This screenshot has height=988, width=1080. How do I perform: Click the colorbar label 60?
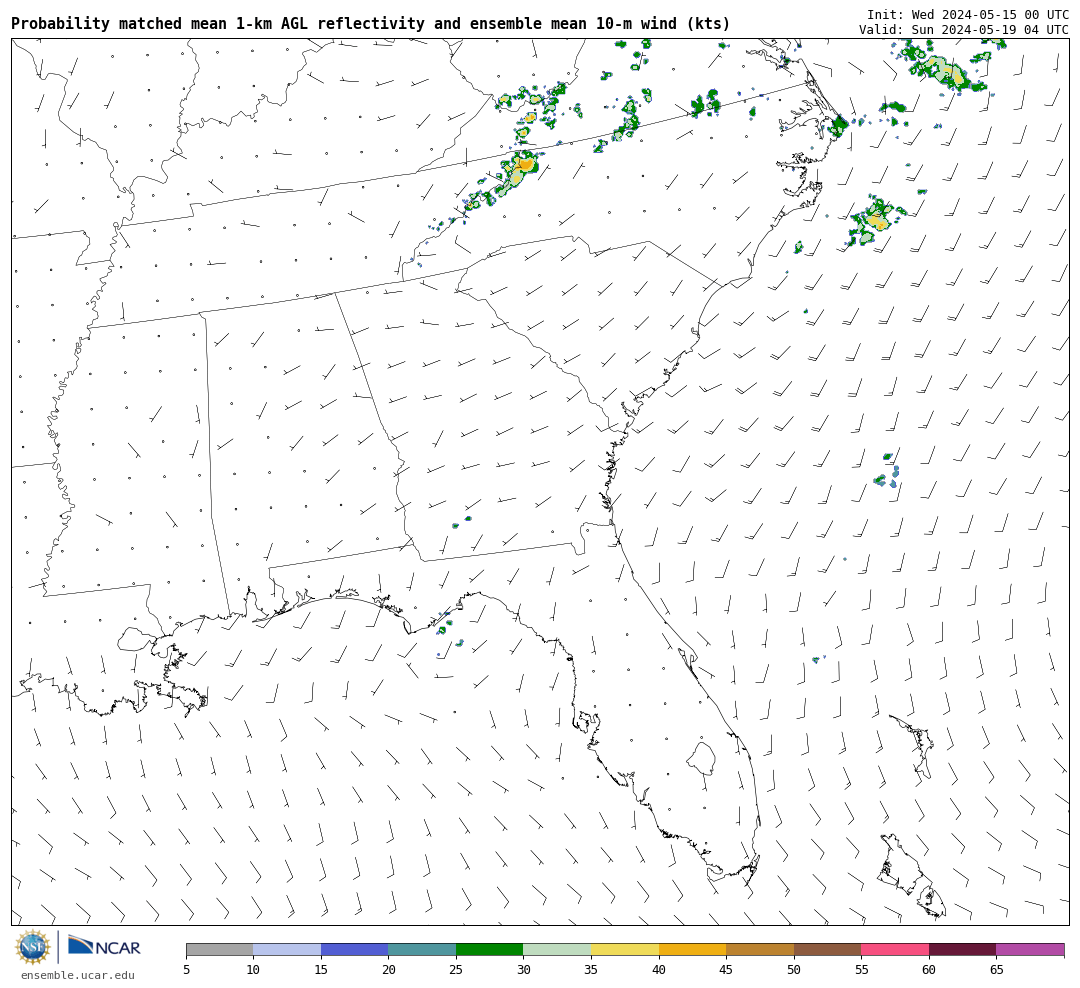(x=928, y=970)
